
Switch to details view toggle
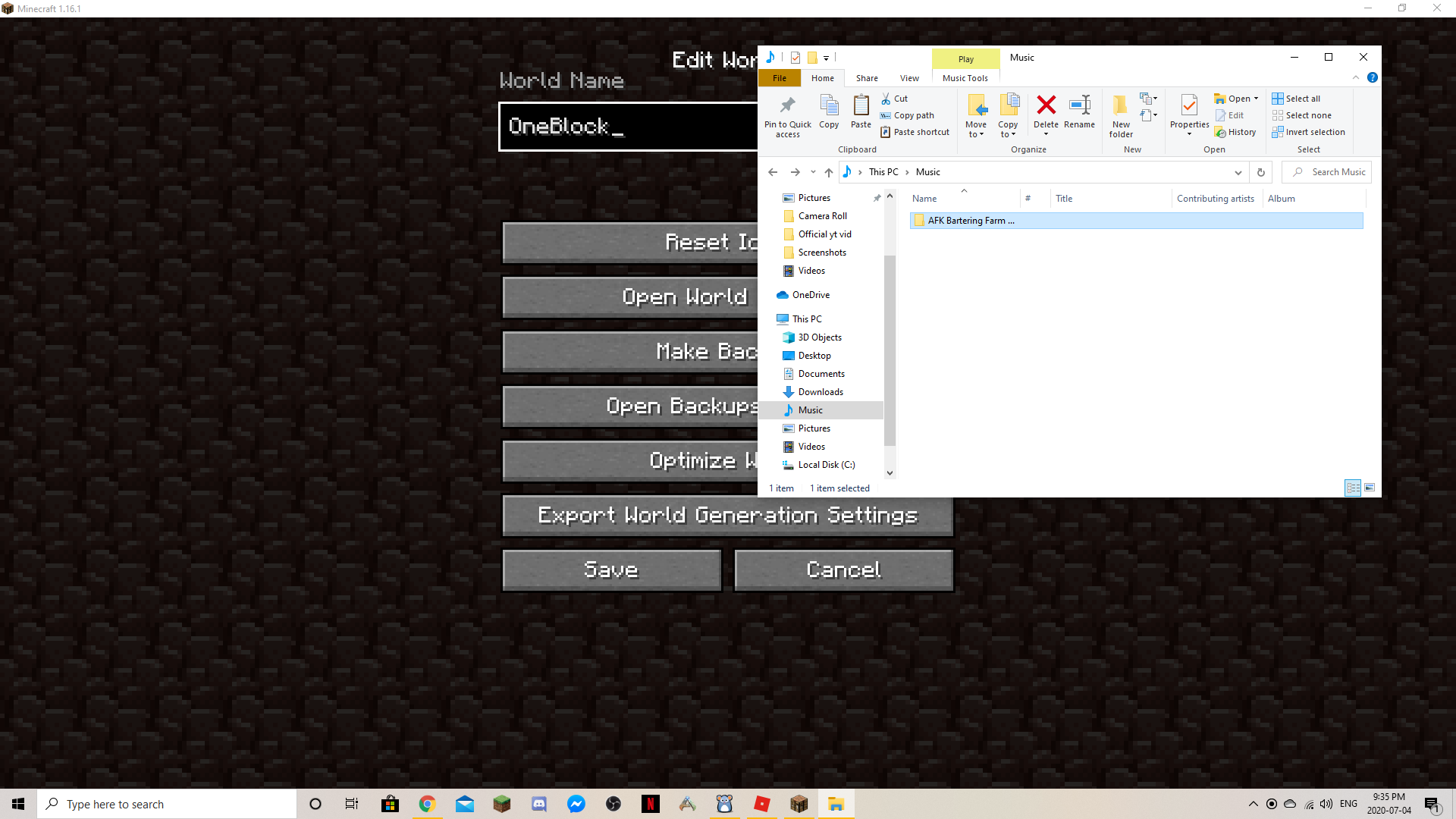point(1353,488)
